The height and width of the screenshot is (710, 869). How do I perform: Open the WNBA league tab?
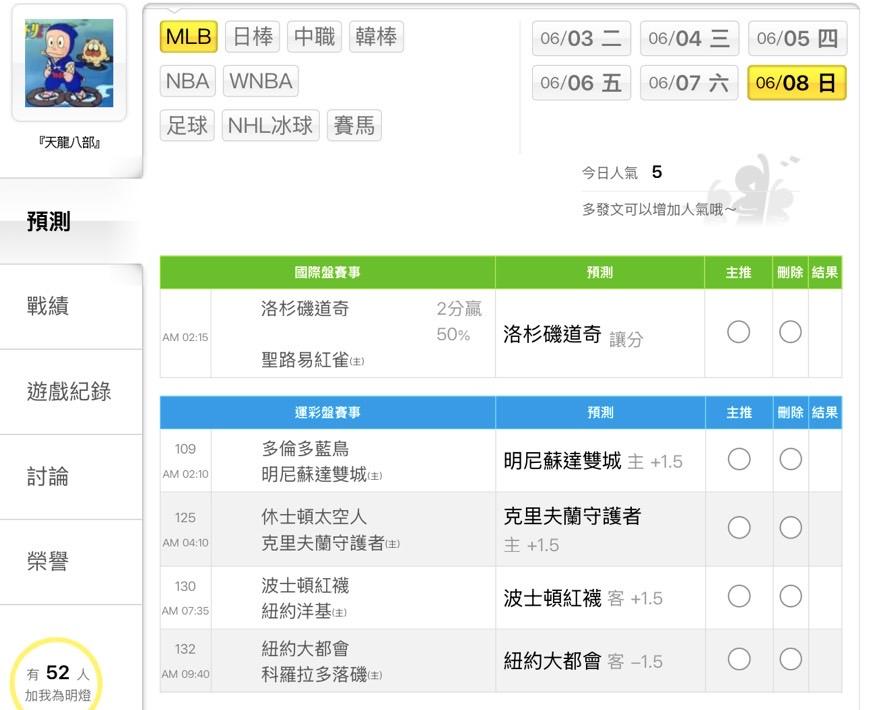261,81
